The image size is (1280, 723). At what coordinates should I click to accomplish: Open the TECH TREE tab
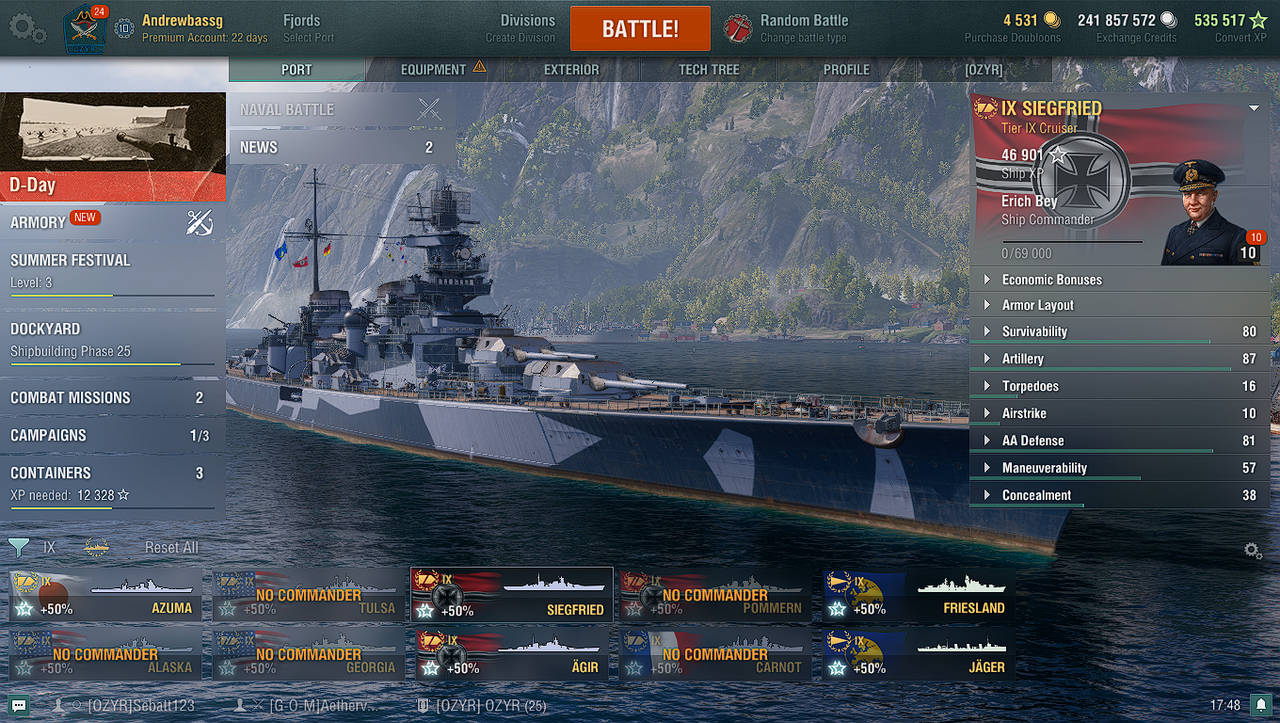709,69
